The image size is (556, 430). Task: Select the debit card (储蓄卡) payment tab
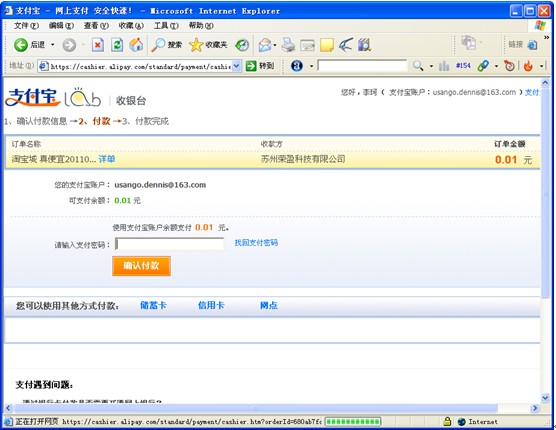coord(153,305)
